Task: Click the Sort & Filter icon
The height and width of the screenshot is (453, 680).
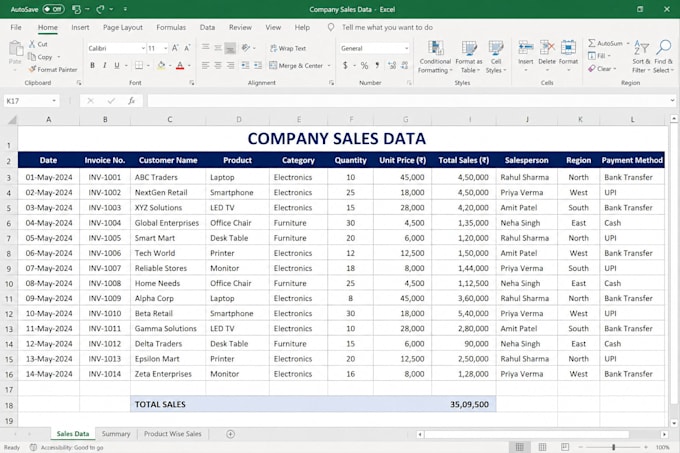Action: point(641,48)
